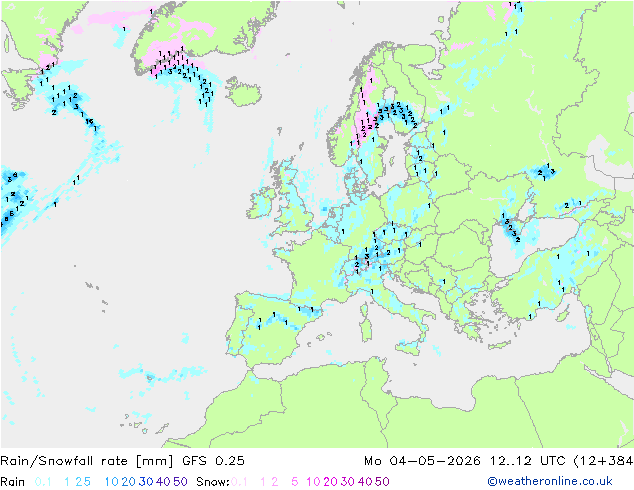This screenshot has width=634, height=490.
Task: Select the Snow 50 legend value
Action: 382,482
